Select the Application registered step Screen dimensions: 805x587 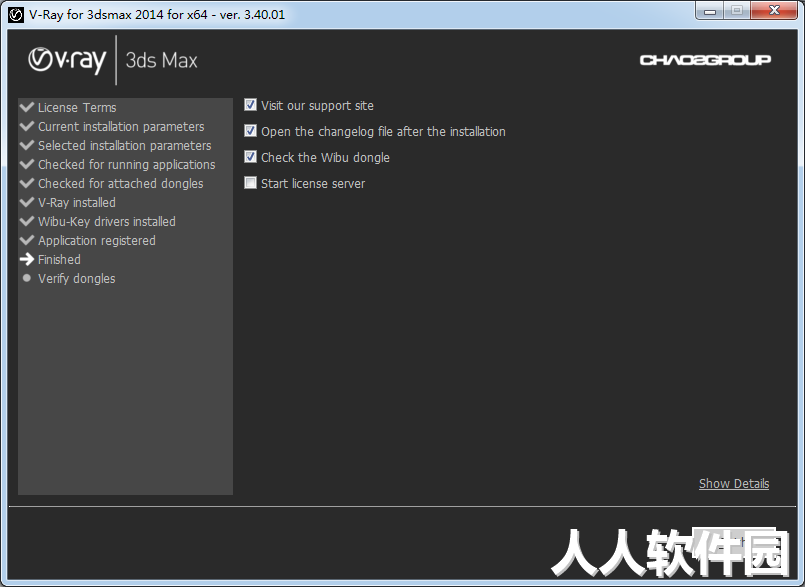[x=97, y=240]
